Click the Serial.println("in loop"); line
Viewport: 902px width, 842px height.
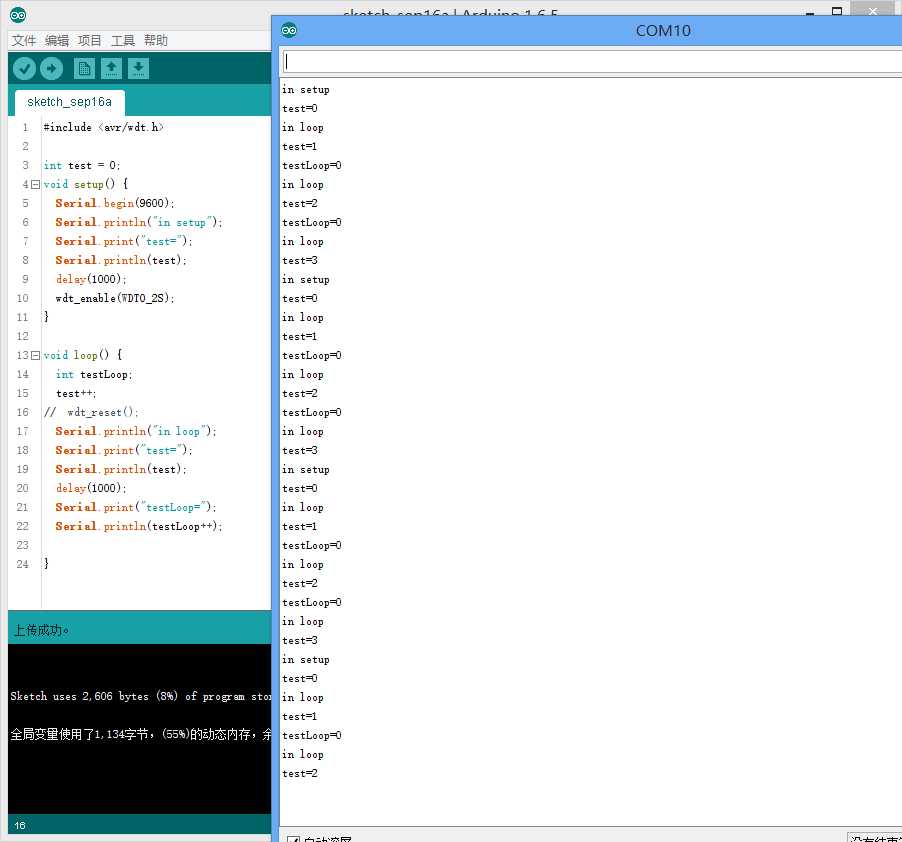[136, 431]
